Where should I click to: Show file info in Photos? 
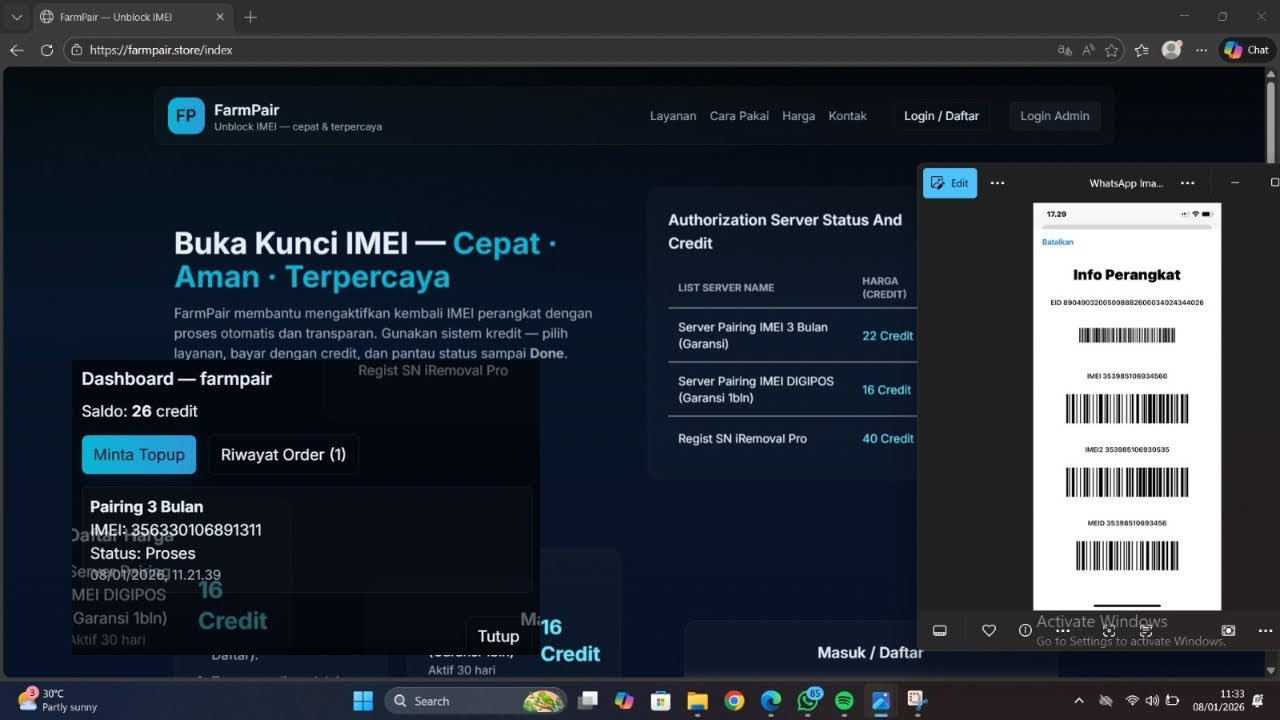(1025, 631)
